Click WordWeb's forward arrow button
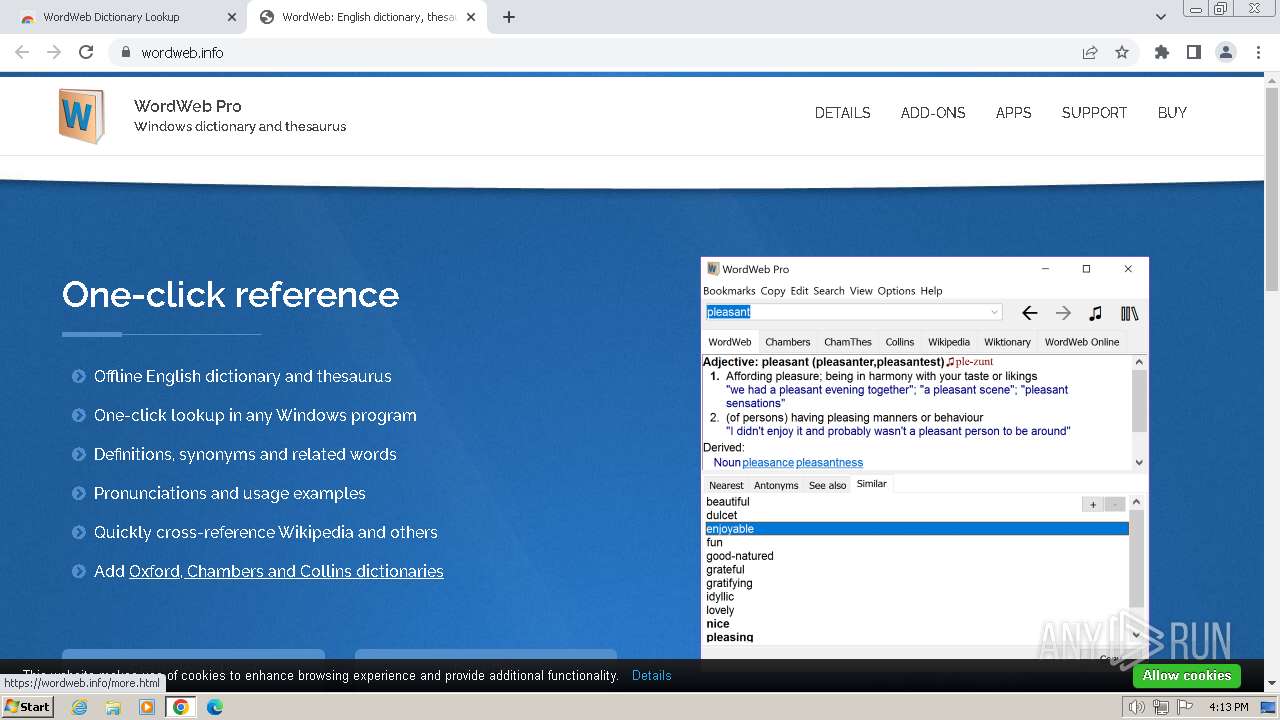Viewport: 1280px width, 720px height. [1063, 313]
